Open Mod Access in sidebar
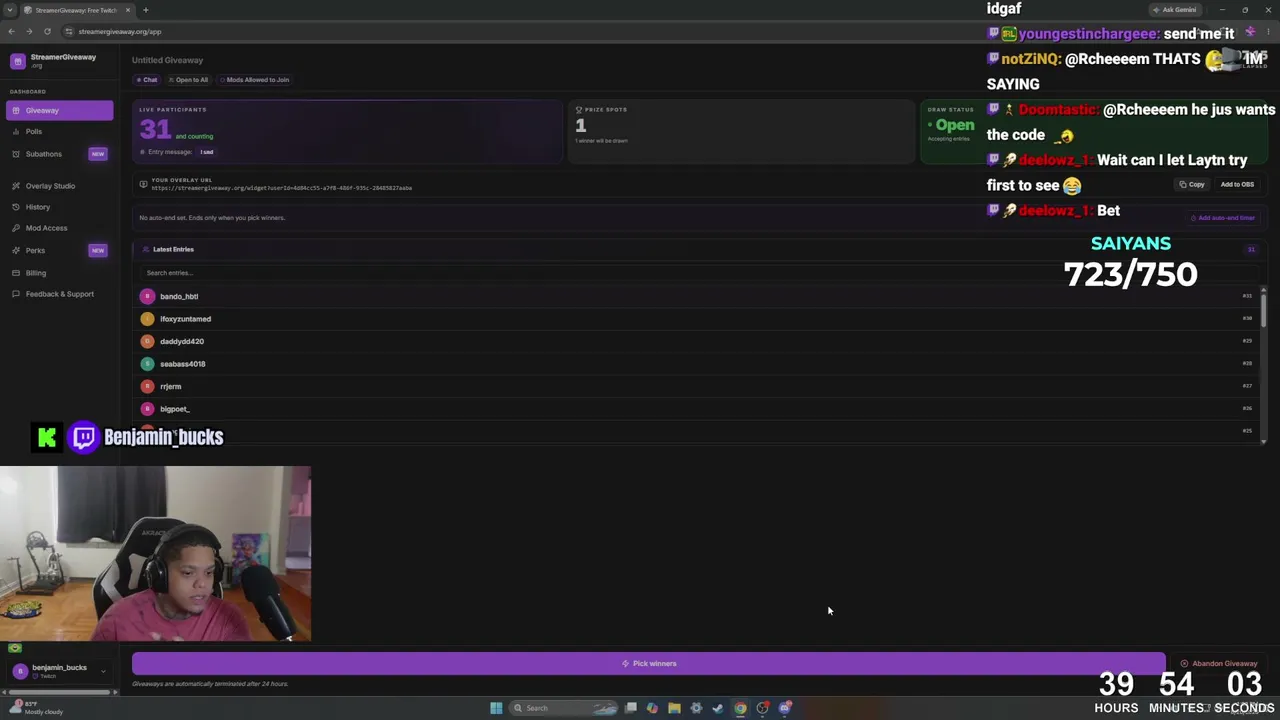 tap(61, 228)
